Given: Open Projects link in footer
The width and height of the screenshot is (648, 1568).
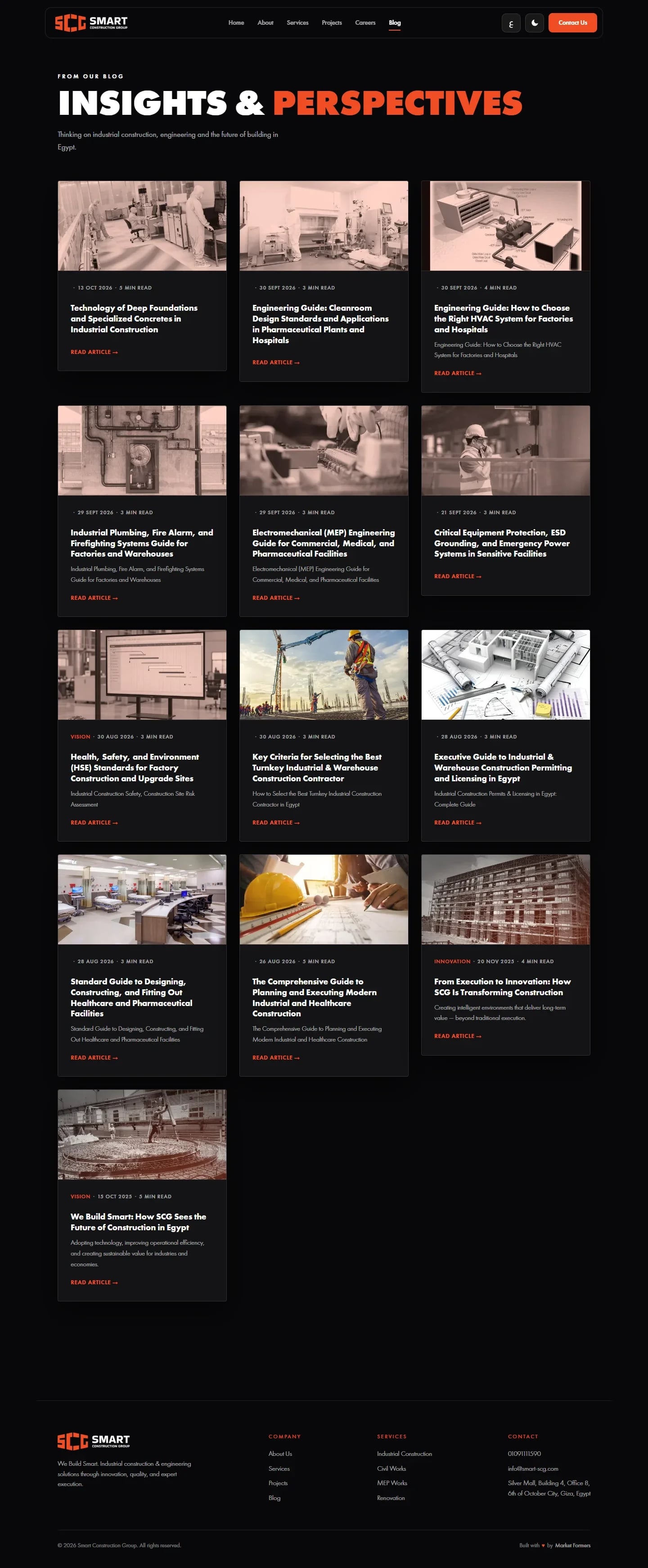Looking at the screenshot, I should pos(278,1483).
